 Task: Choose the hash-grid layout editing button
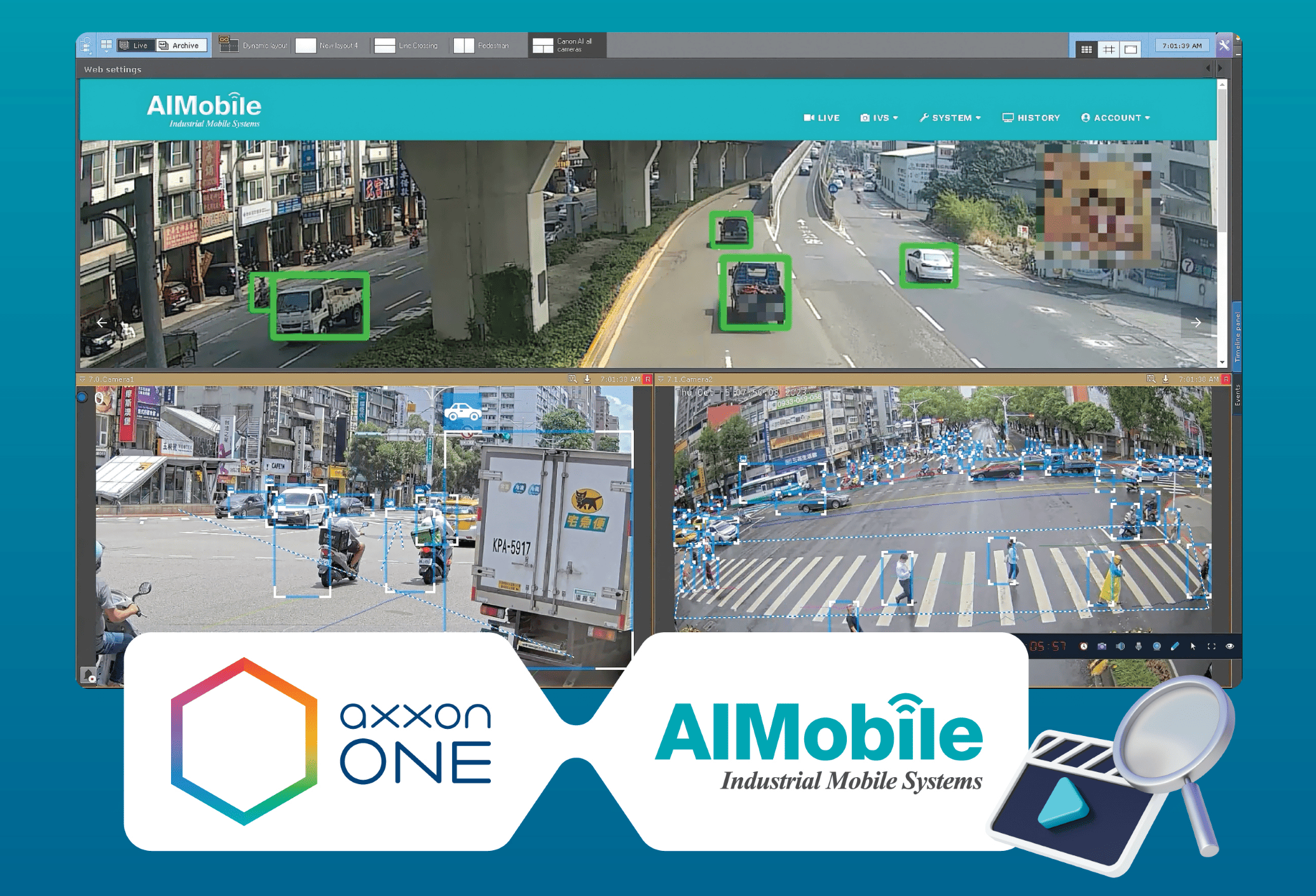click(1109, 49)
